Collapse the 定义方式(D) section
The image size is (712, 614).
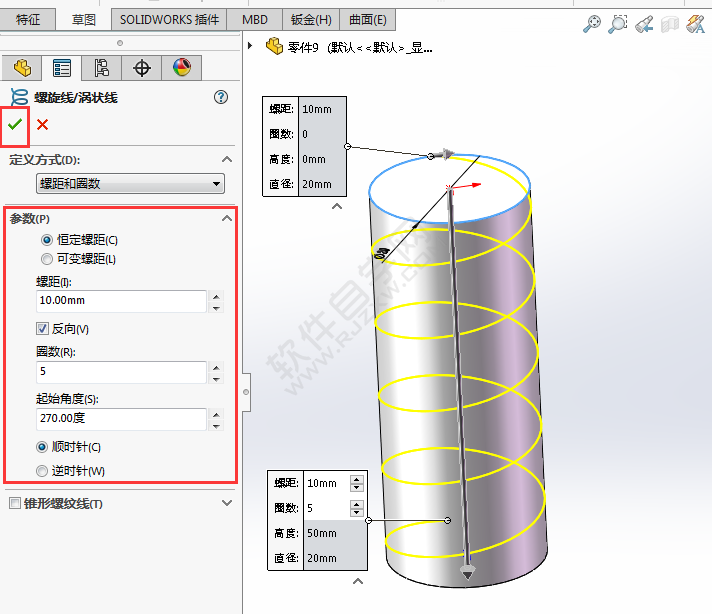pyautogui.click(x=227, y=159)
